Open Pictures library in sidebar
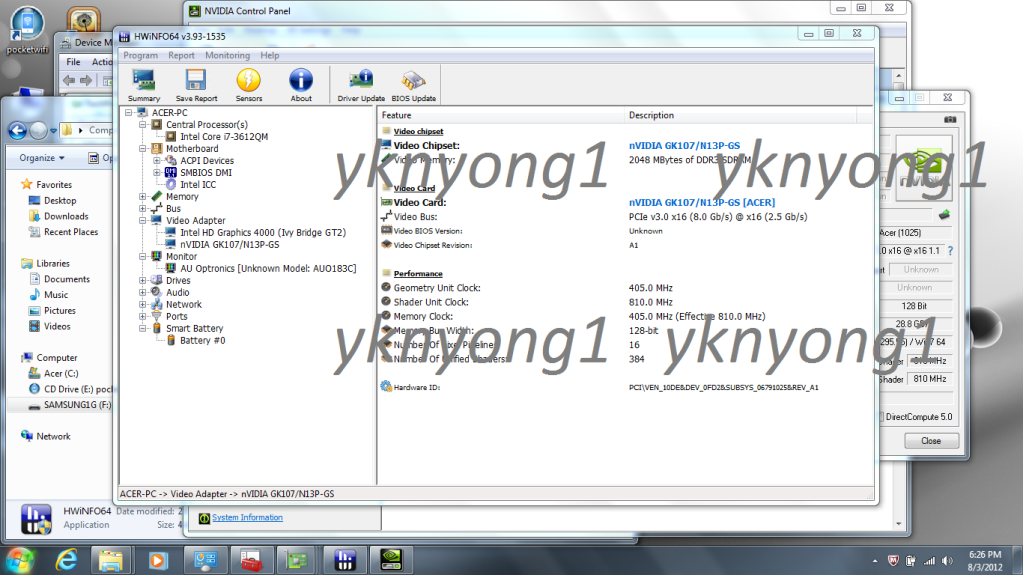Viewport: 1023px width, 575px height. tap(59, 311)
